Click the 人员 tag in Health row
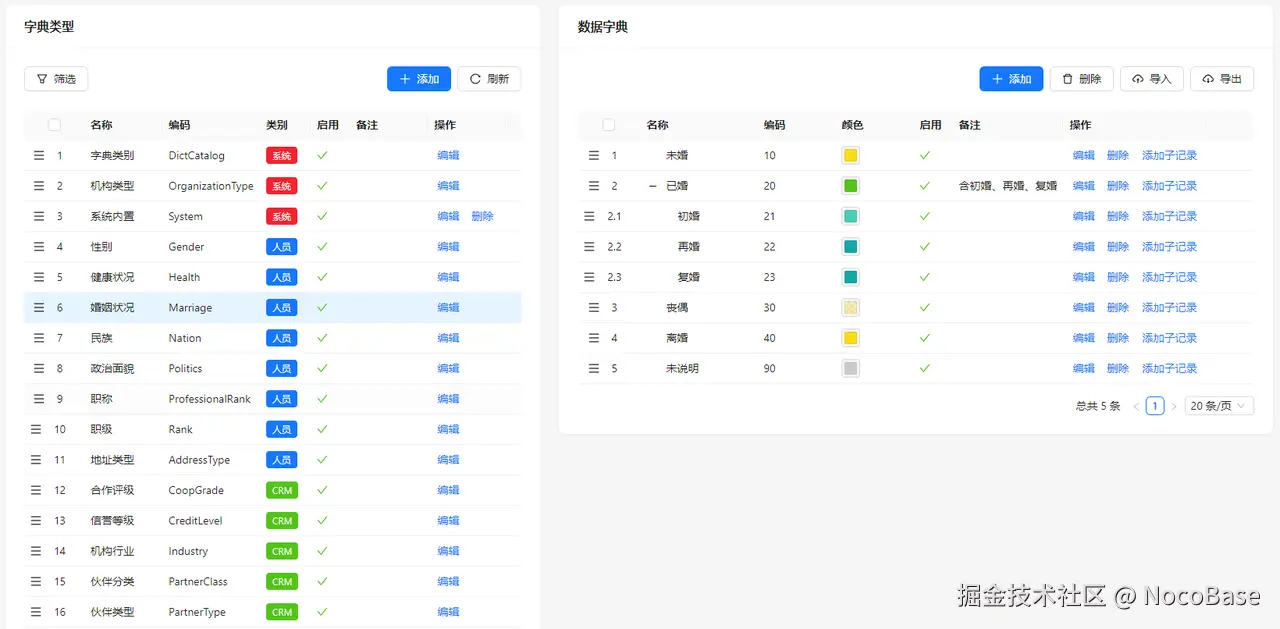Viewport: 1280px width, 629px height. click(x=282, y=277)
